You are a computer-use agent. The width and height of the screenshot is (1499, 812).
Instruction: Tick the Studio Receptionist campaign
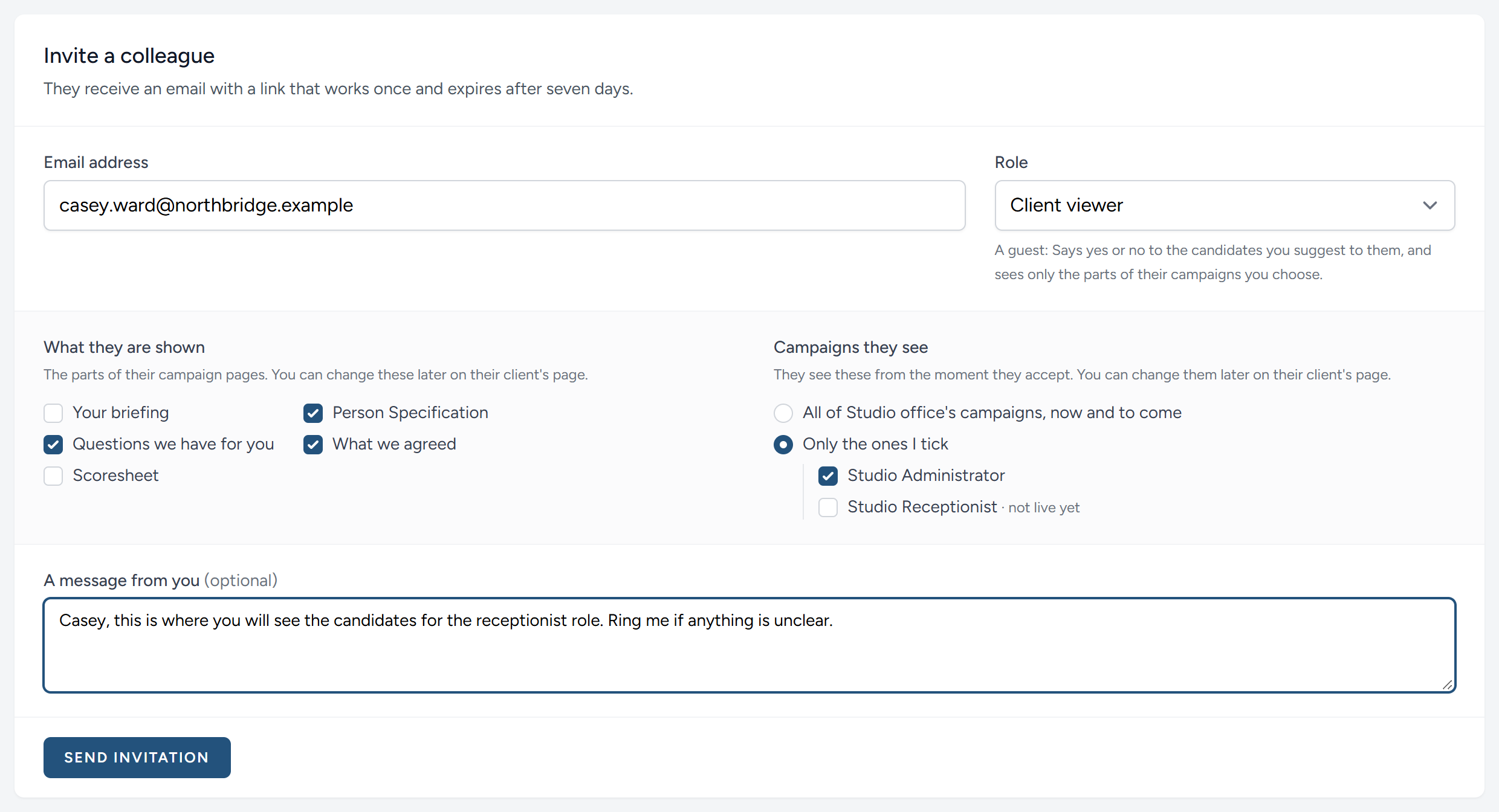pyautogui.click(x=828, y=507)
